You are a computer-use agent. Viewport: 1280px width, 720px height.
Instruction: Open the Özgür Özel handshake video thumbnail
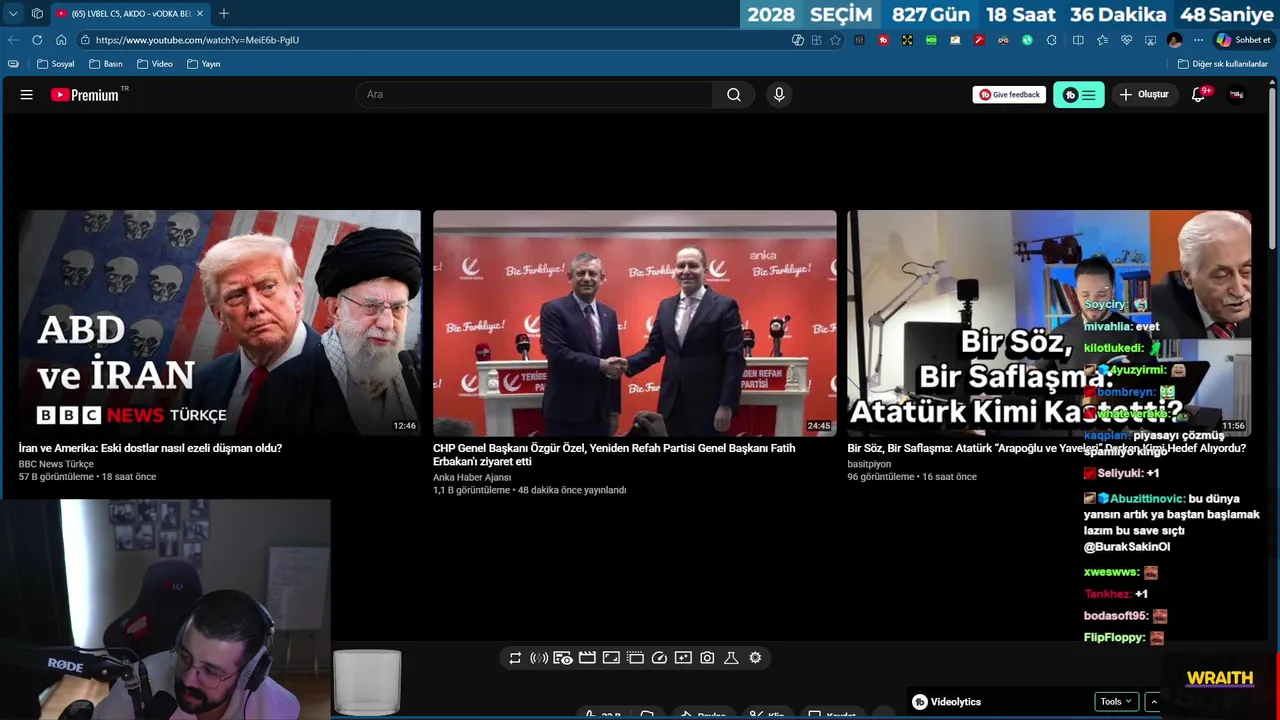pos(635,323)
